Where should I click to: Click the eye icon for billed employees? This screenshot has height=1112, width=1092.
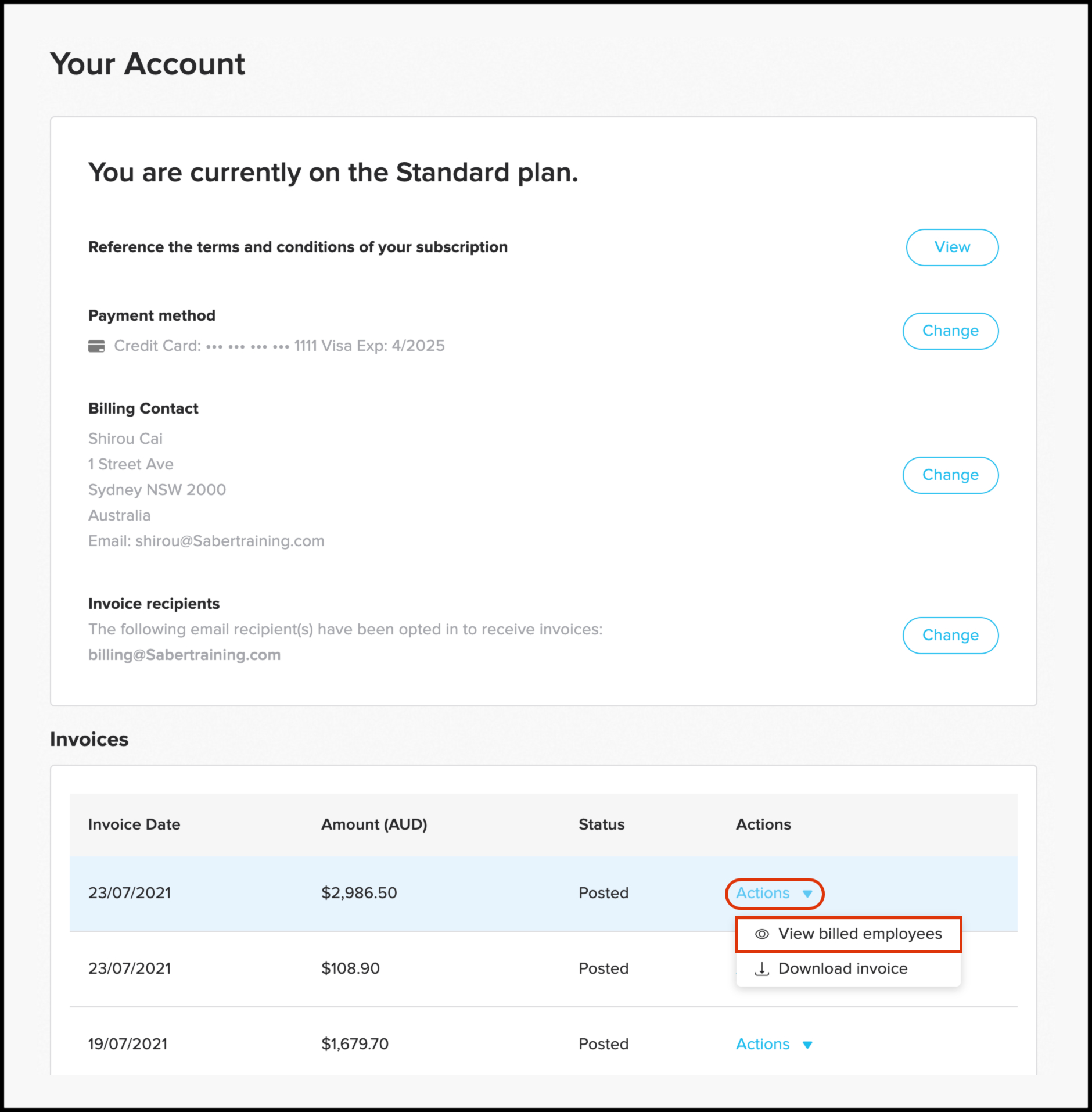pyautogui.click(x=761, y=934)
